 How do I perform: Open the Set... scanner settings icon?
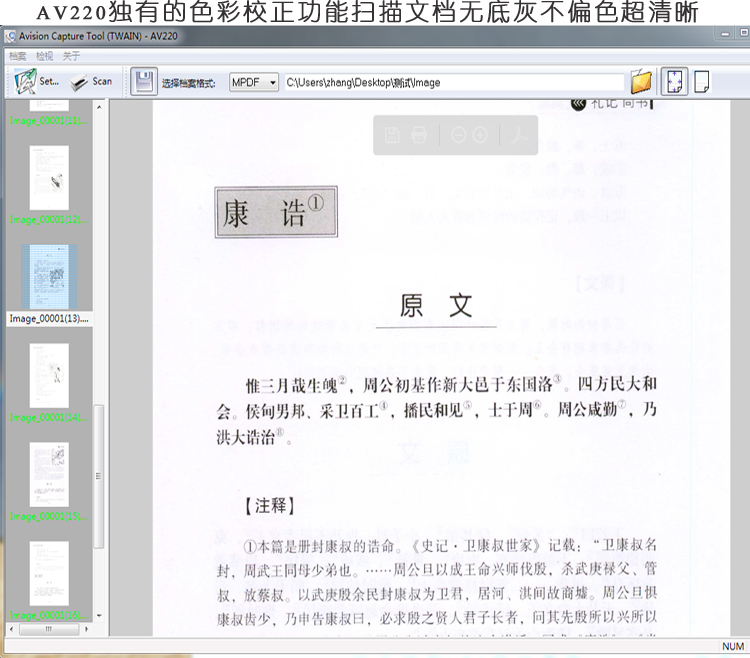click(36, 81)
